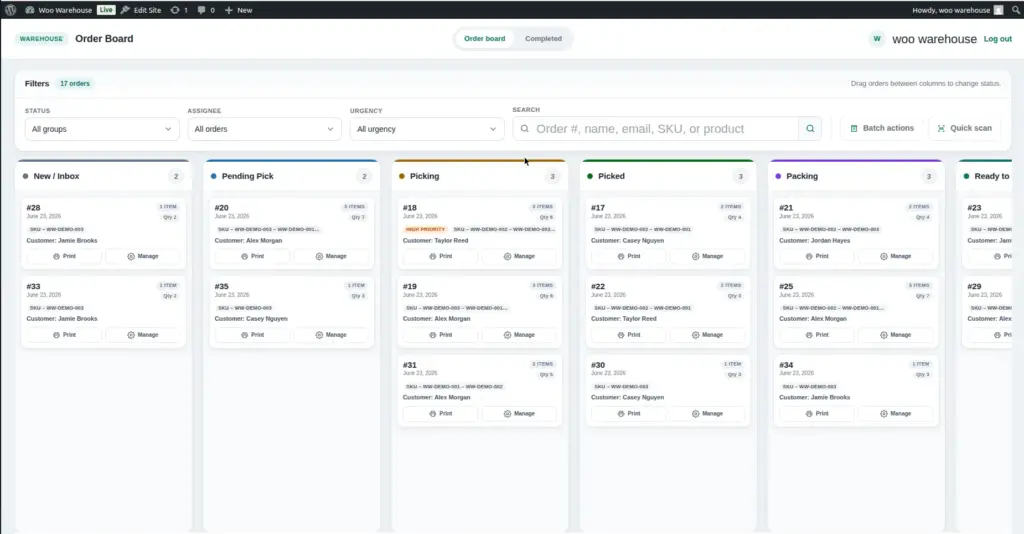Print order #28
Image resolution: width=1024 pixels, height=534 pixels.
(x=64, y=257)
